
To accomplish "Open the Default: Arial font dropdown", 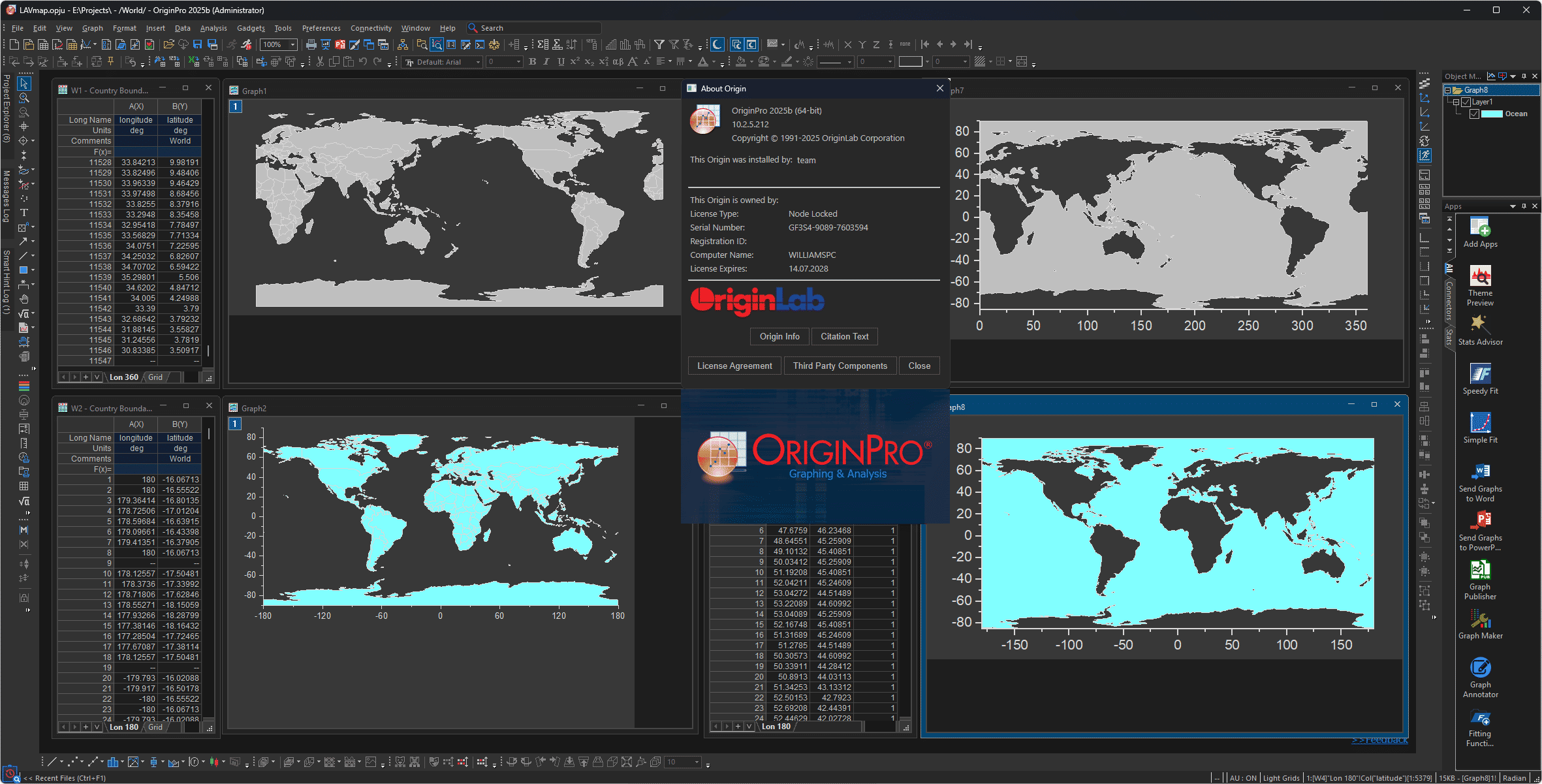I will [480, 61].
